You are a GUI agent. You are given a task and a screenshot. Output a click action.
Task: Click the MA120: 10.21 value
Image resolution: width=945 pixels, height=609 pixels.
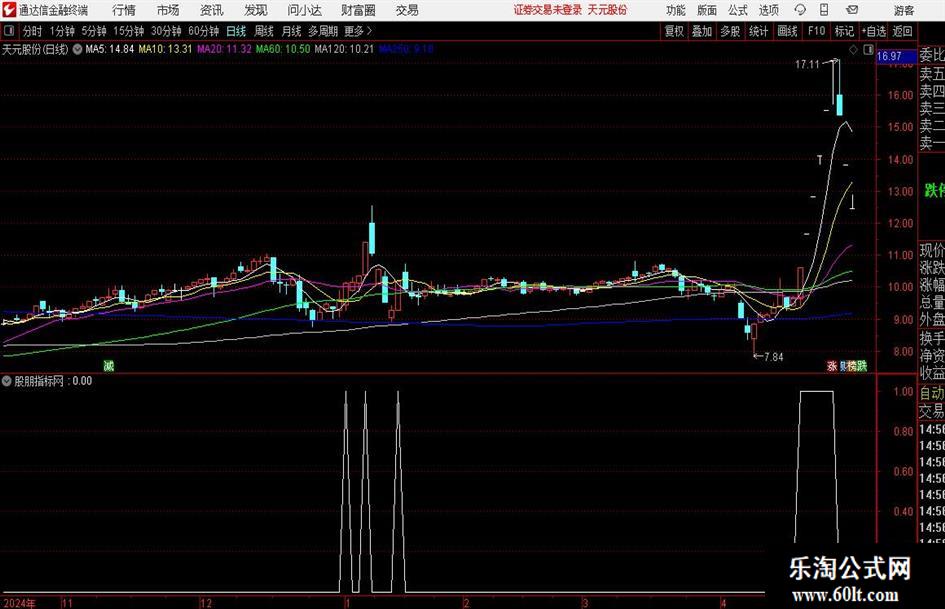344,49
